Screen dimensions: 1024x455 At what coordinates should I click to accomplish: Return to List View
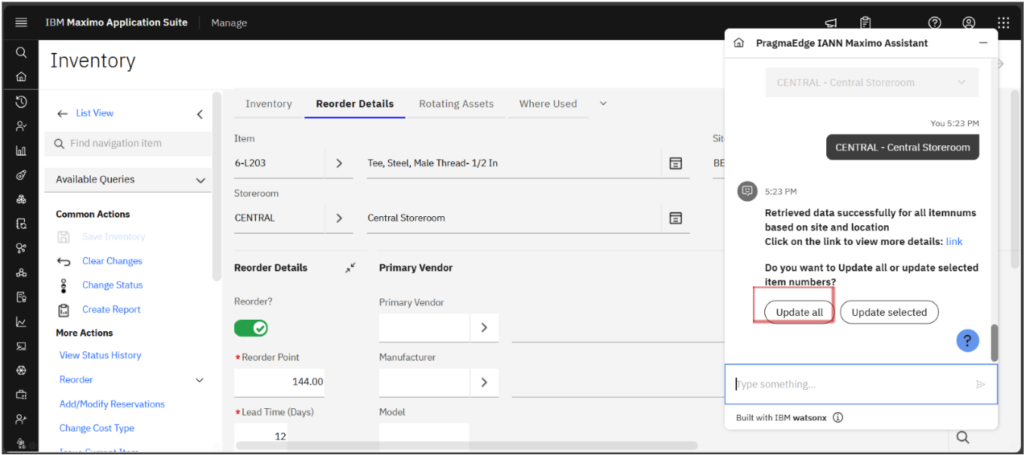(95, 113)
